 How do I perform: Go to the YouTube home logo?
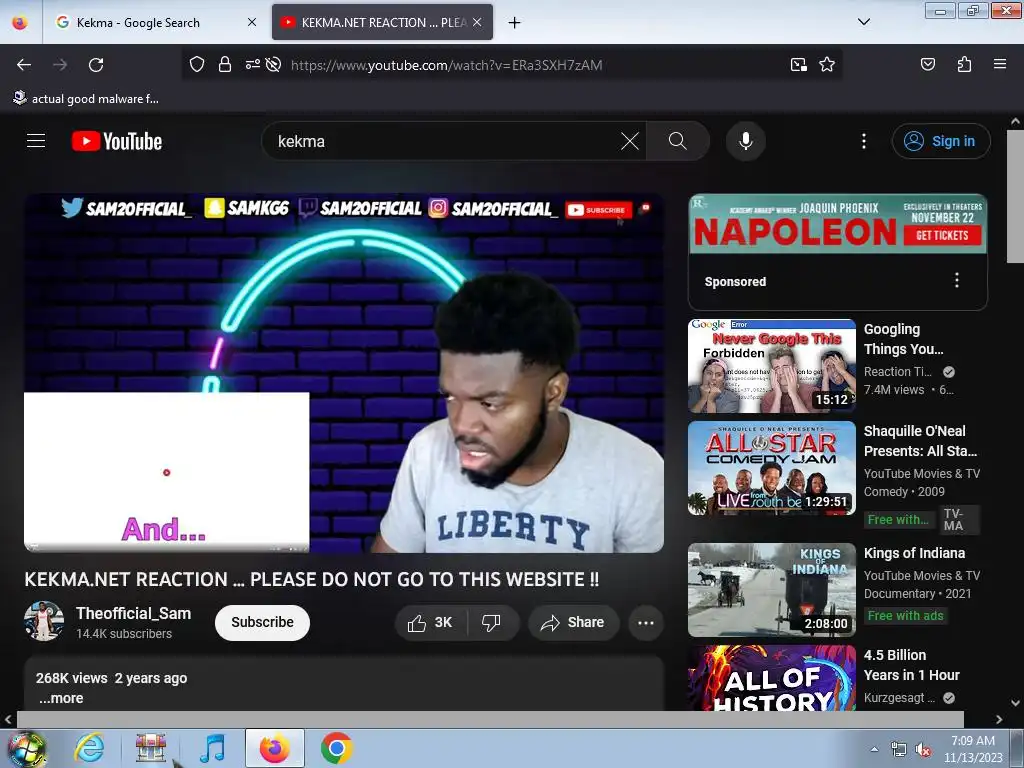(117, 141)
